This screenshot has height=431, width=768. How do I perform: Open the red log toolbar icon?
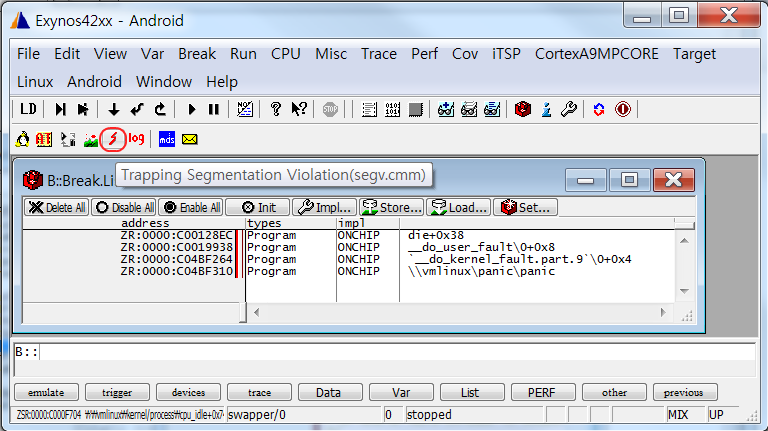[x=136, y=139]
